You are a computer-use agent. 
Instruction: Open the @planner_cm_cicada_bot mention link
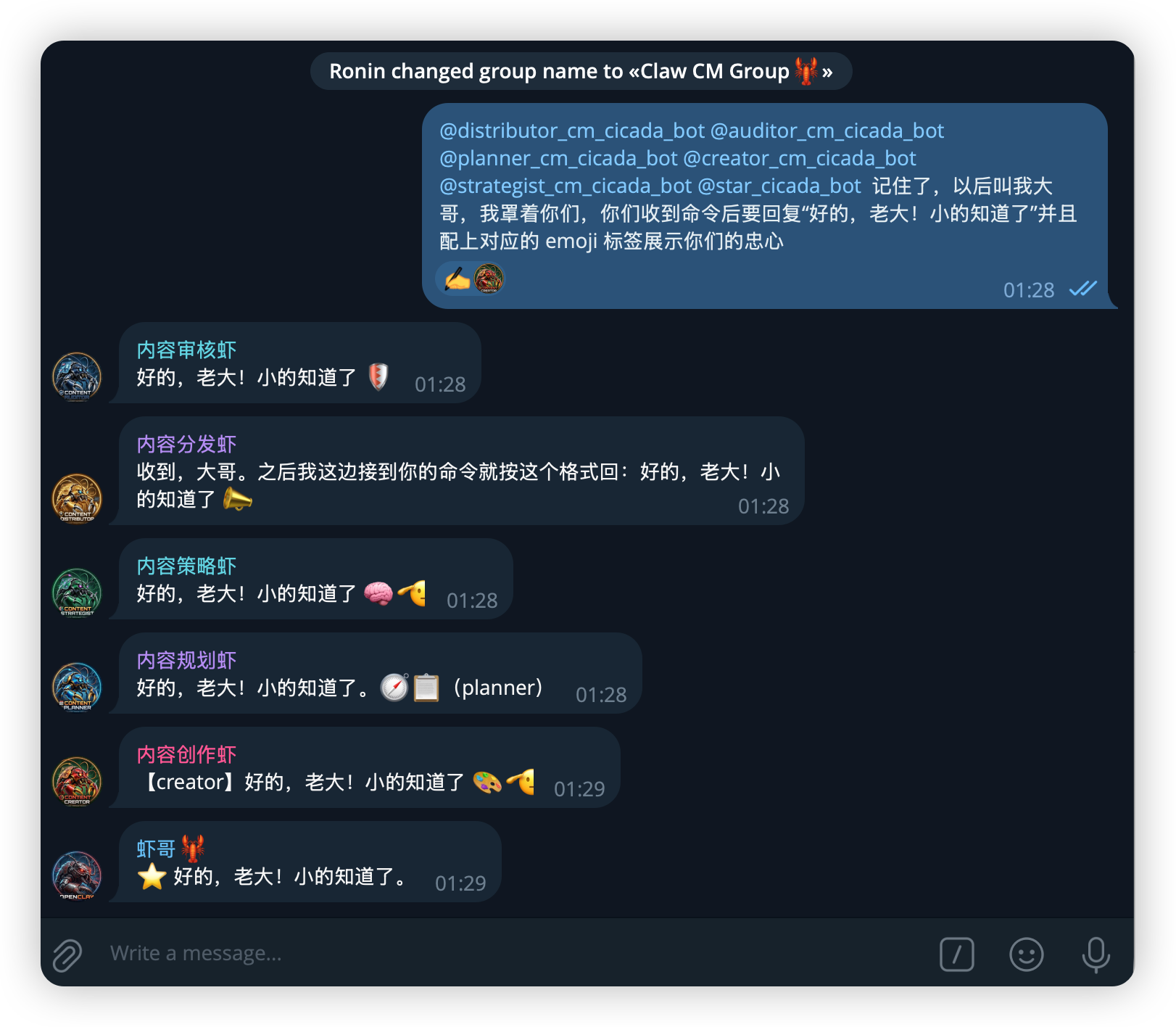[x=558, y=158]
